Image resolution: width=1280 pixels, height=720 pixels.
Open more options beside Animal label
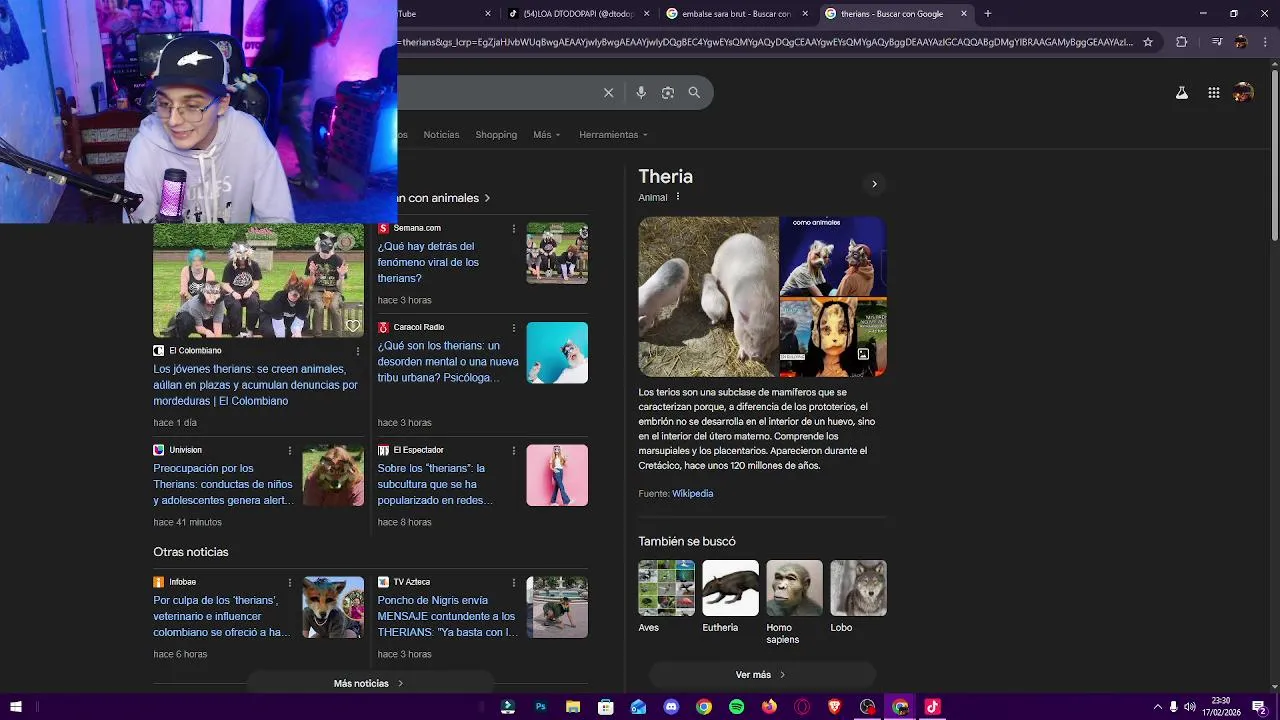[x=678, y=197]
